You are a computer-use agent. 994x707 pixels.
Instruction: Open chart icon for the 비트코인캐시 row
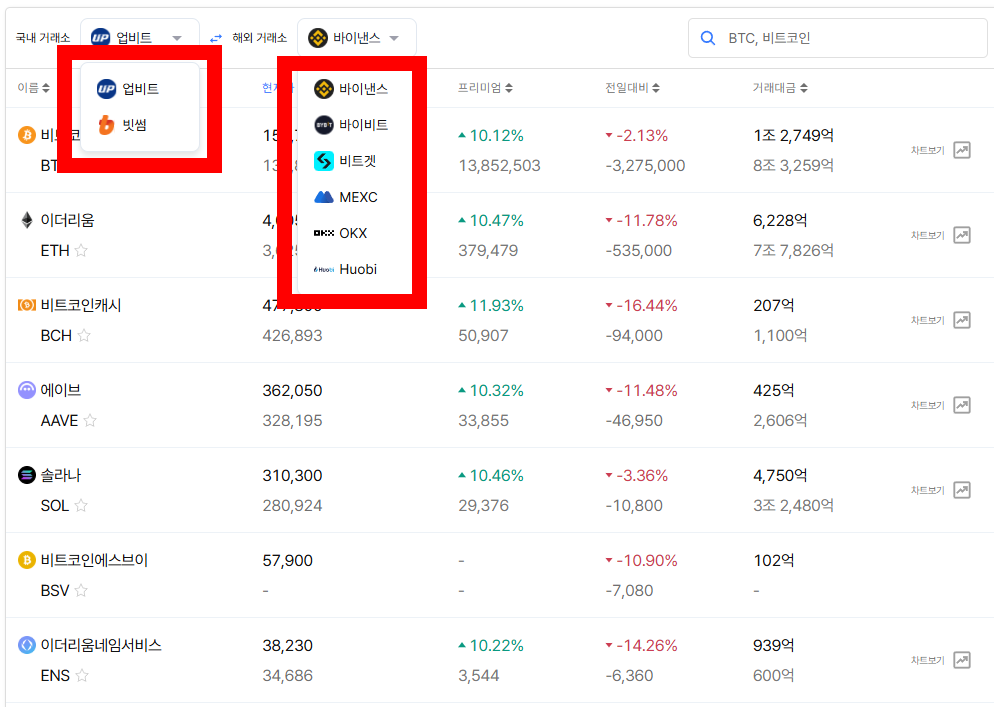(962, 320)
